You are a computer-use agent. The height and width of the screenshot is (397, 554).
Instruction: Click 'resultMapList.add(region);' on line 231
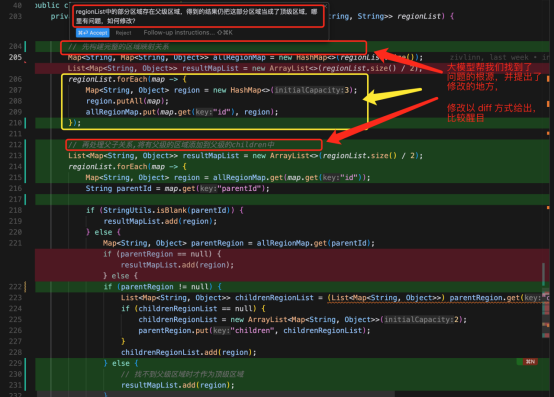(178, 385)
